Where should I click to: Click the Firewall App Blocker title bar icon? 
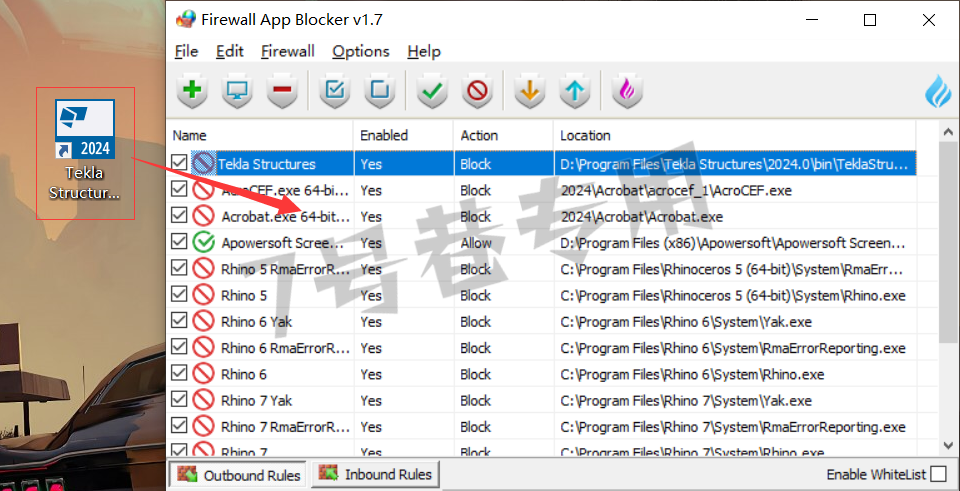click(x=186, y=19)
